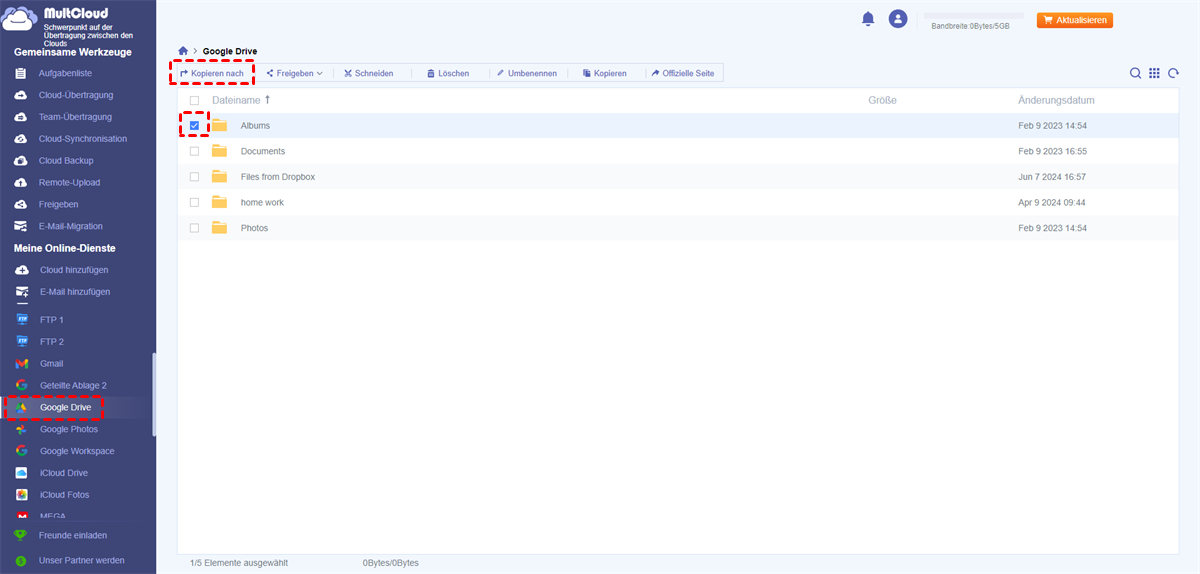Image resolution: width=1200 pixels, height=574 pixels.
Task: Click the home work folder name
Action: point(262,202)
